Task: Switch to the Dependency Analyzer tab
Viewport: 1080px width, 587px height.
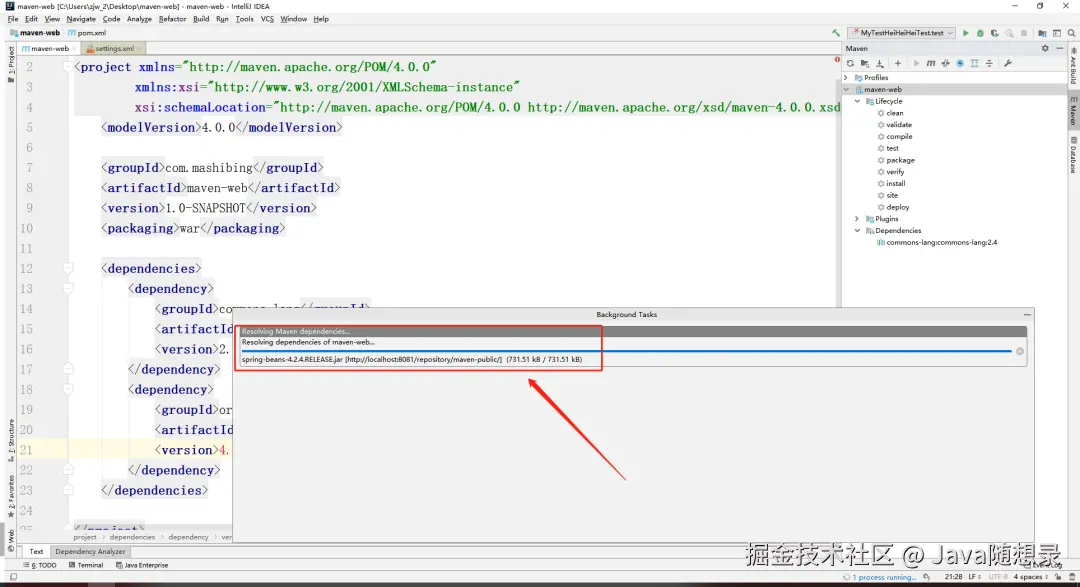Action: [x=90, y=552]
